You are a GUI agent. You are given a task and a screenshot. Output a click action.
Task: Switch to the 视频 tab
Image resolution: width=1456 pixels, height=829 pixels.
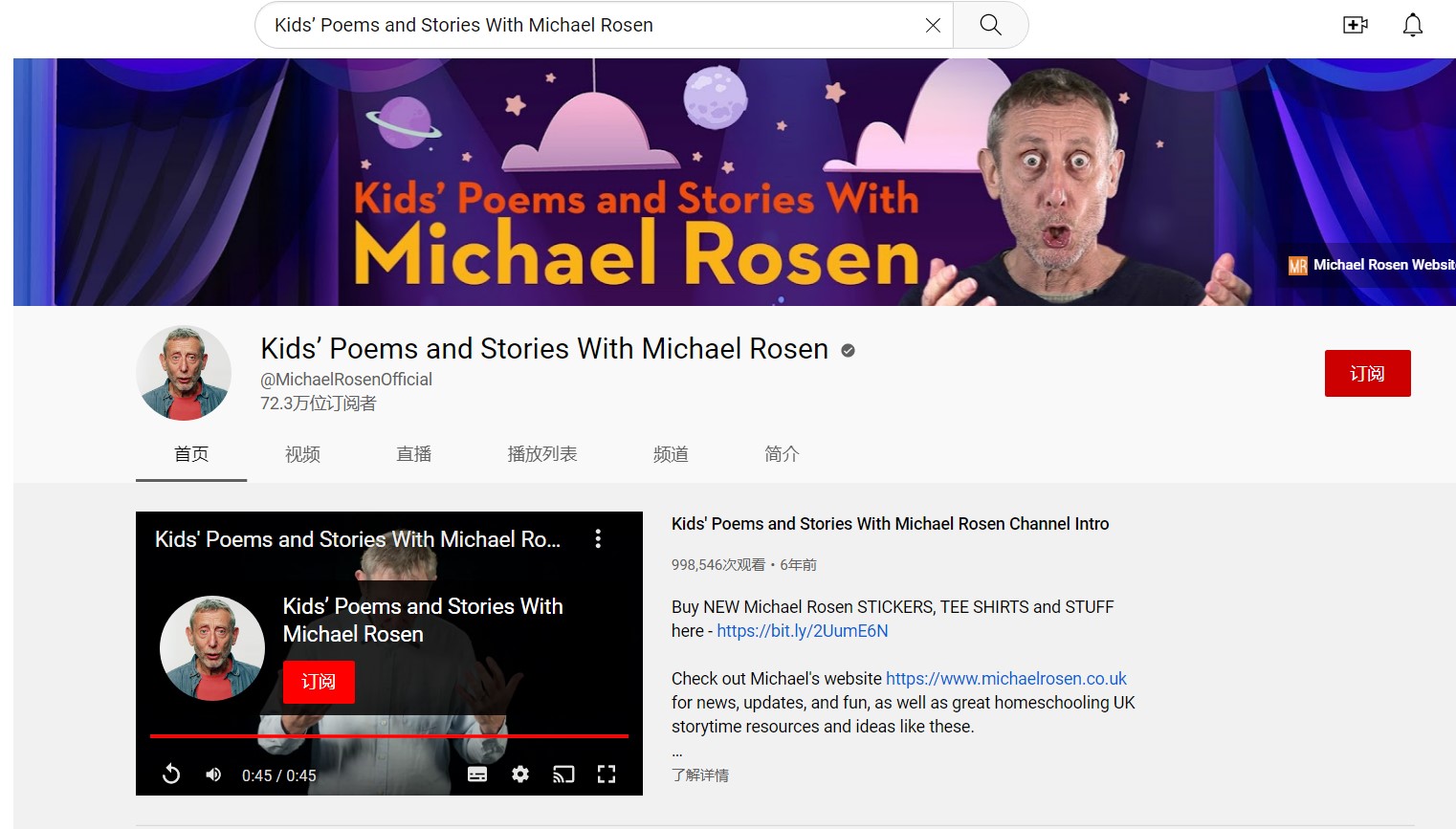pos(302,454)
